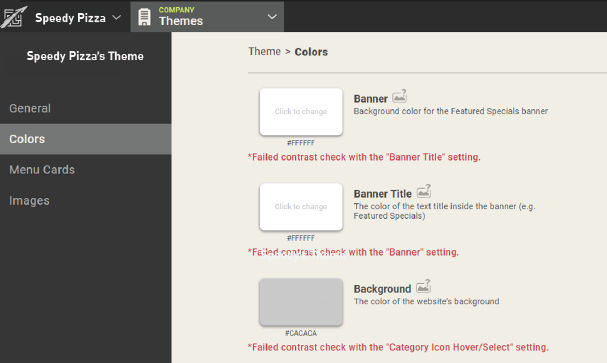This screenshot has height=363, width=607.
Task: Show the Background preview help icon
Action: point(424,286)
